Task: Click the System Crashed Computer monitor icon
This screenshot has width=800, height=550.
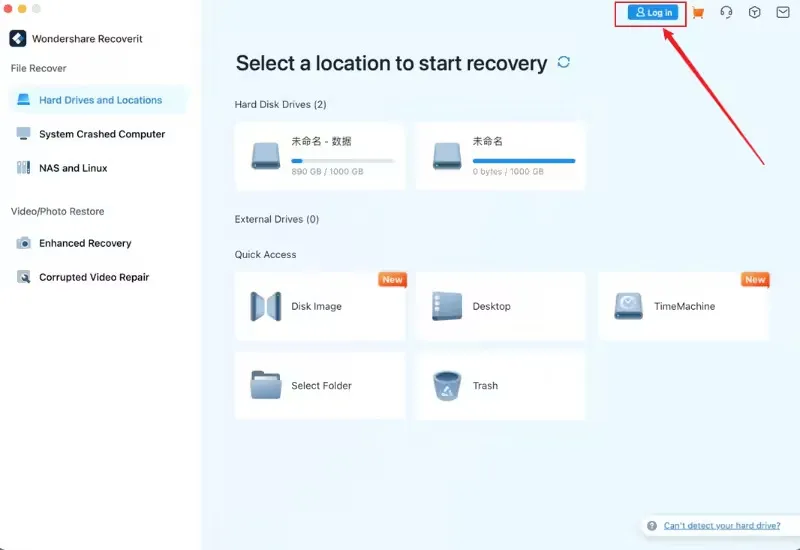Action: [23, 134]
